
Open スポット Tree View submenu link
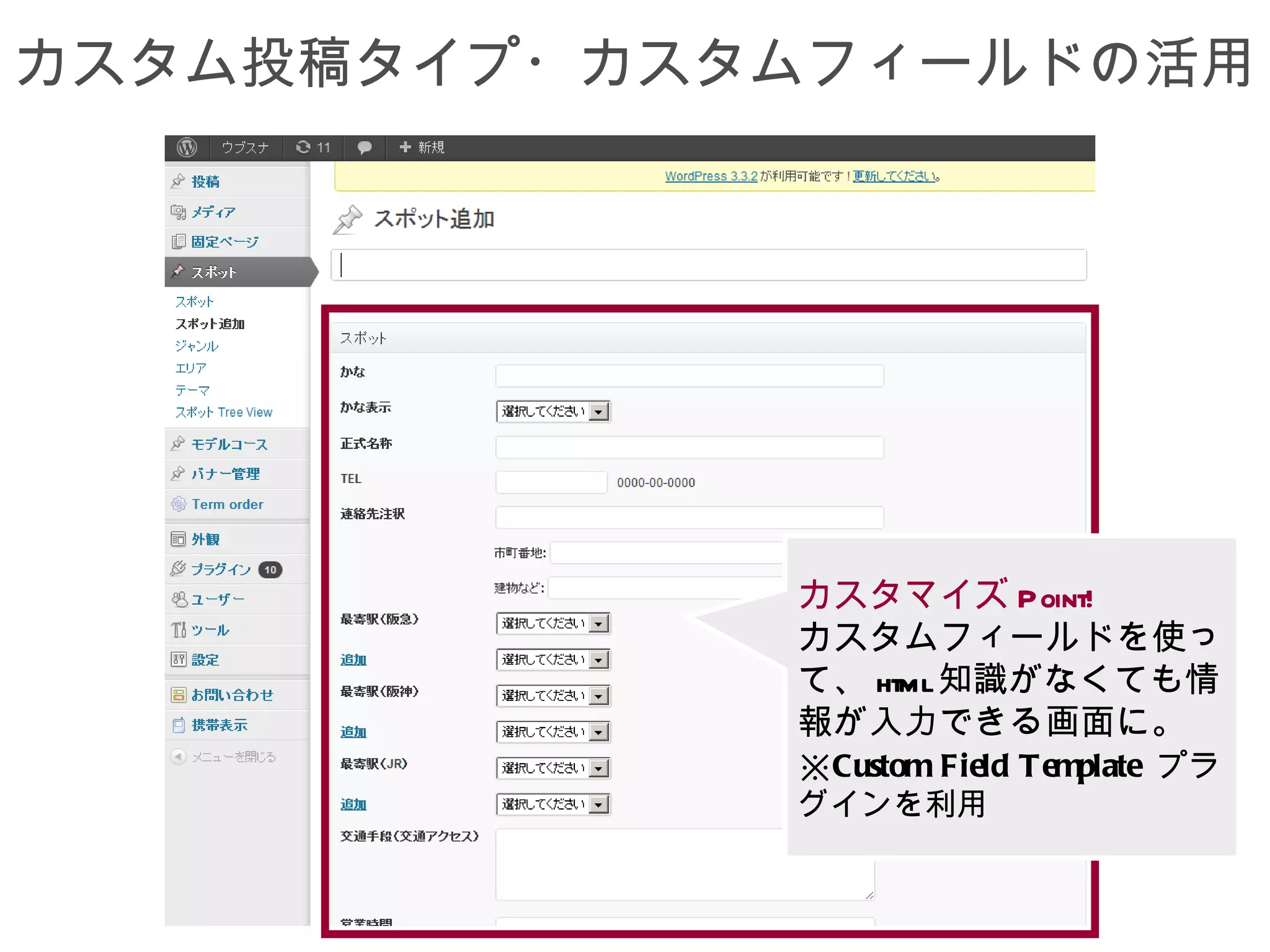click(224, 412)
